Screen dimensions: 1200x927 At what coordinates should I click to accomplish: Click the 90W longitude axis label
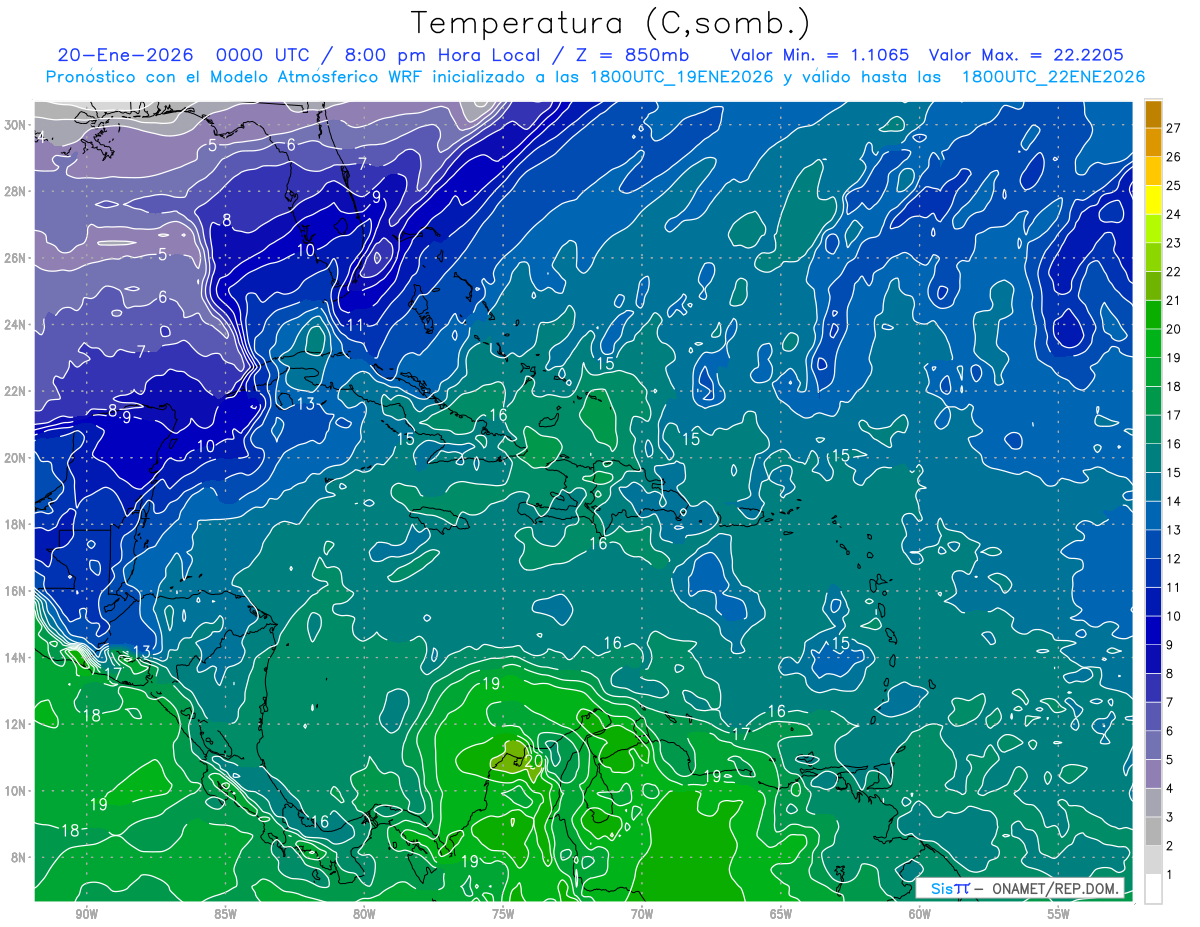click(x=86, y=914)
